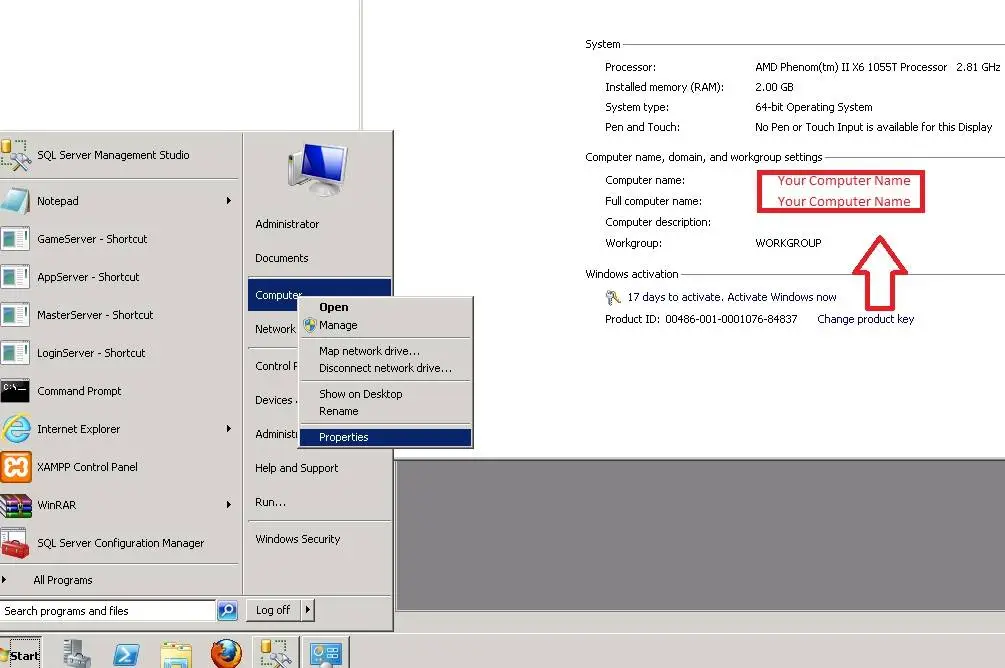The width and height of the screenshot is (1005, 668).
Task: Launch Notepad from Start menu icon
Action: pos(15,201)
